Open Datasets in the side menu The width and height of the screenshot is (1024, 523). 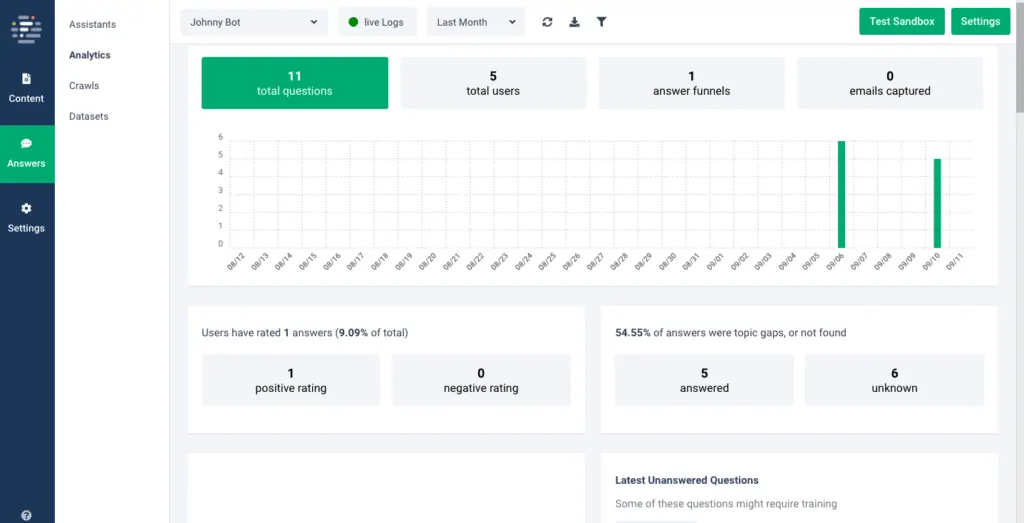tap(88, 117)
